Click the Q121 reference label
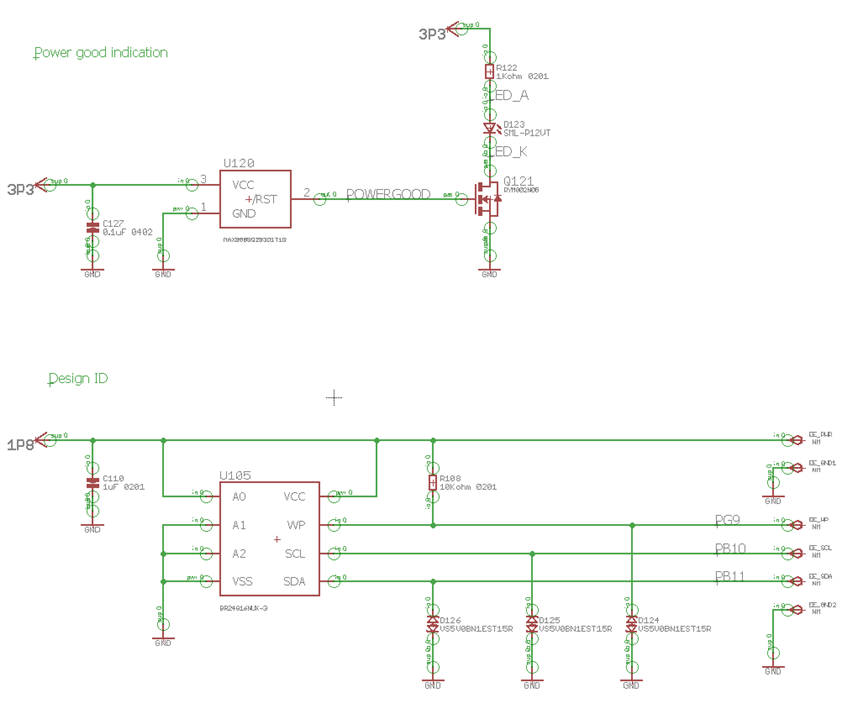852x708 pixels. pyautogui.click(x=518, y=180)
